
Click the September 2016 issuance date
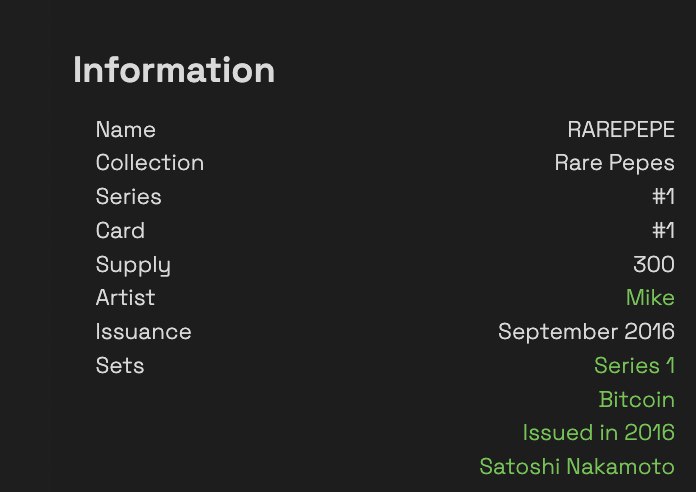pos(586,332)
